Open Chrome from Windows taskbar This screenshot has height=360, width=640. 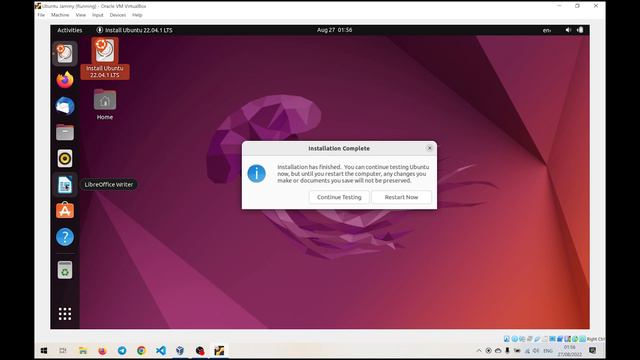[141, 351]
